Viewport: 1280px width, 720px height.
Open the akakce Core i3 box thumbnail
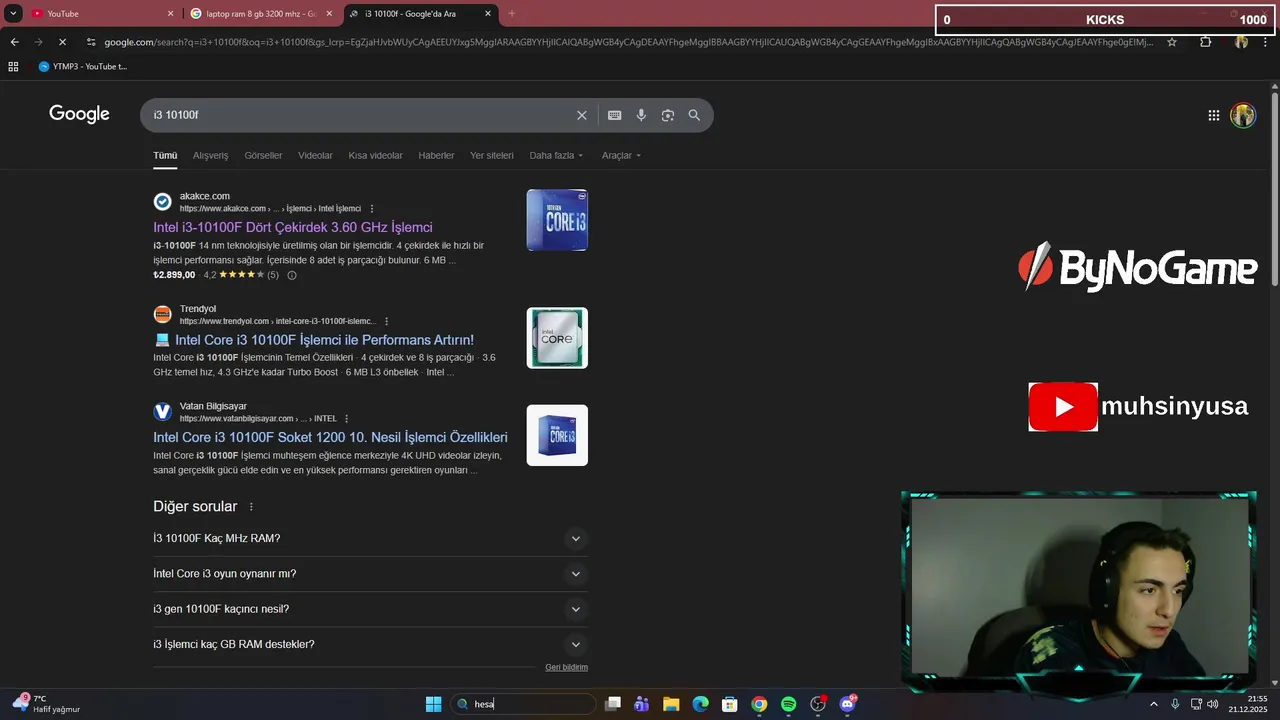click(557, 220)
